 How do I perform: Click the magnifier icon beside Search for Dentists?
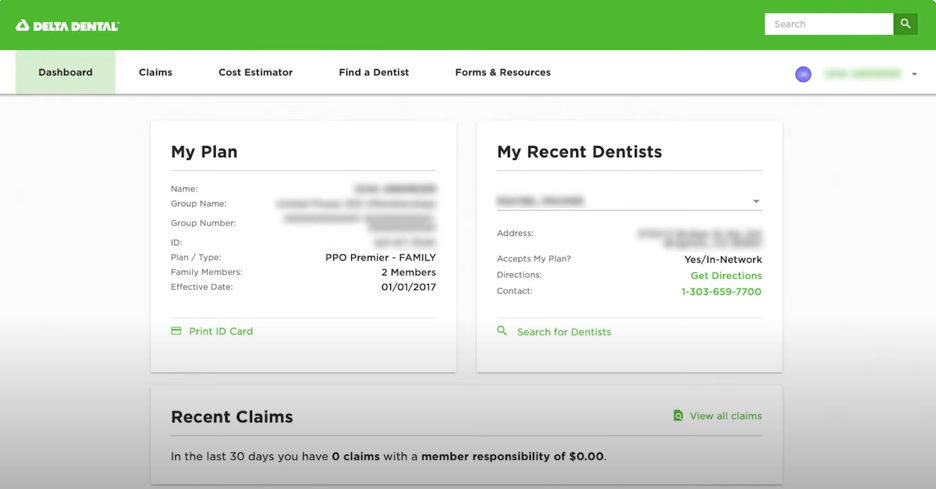pyautogui.click(x=502, y=331)
